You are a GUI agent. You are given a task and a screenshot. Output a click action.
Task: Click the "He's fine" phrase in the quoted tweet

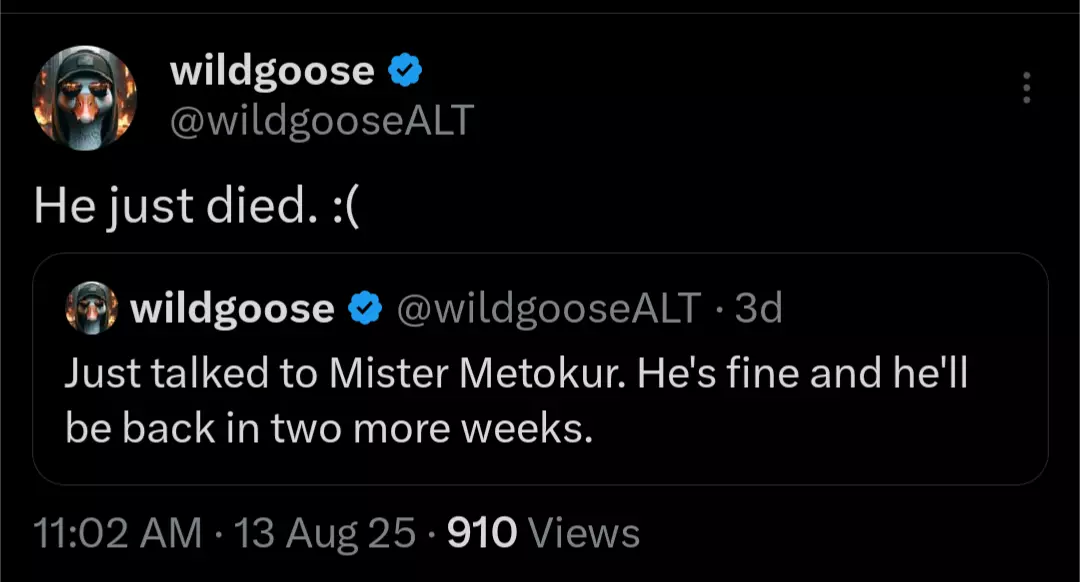point(717,373)
